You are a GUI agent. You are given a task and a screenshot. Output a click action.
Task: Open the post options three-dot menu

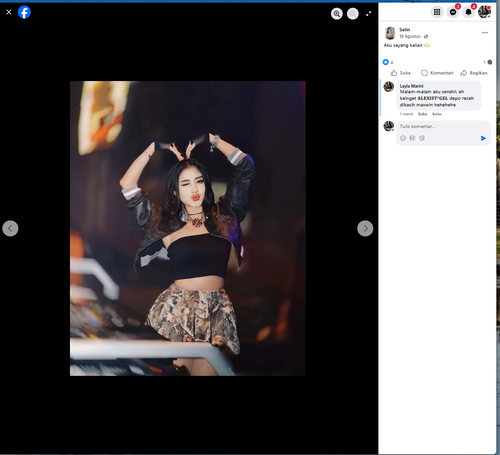click(x=485, y=33)
